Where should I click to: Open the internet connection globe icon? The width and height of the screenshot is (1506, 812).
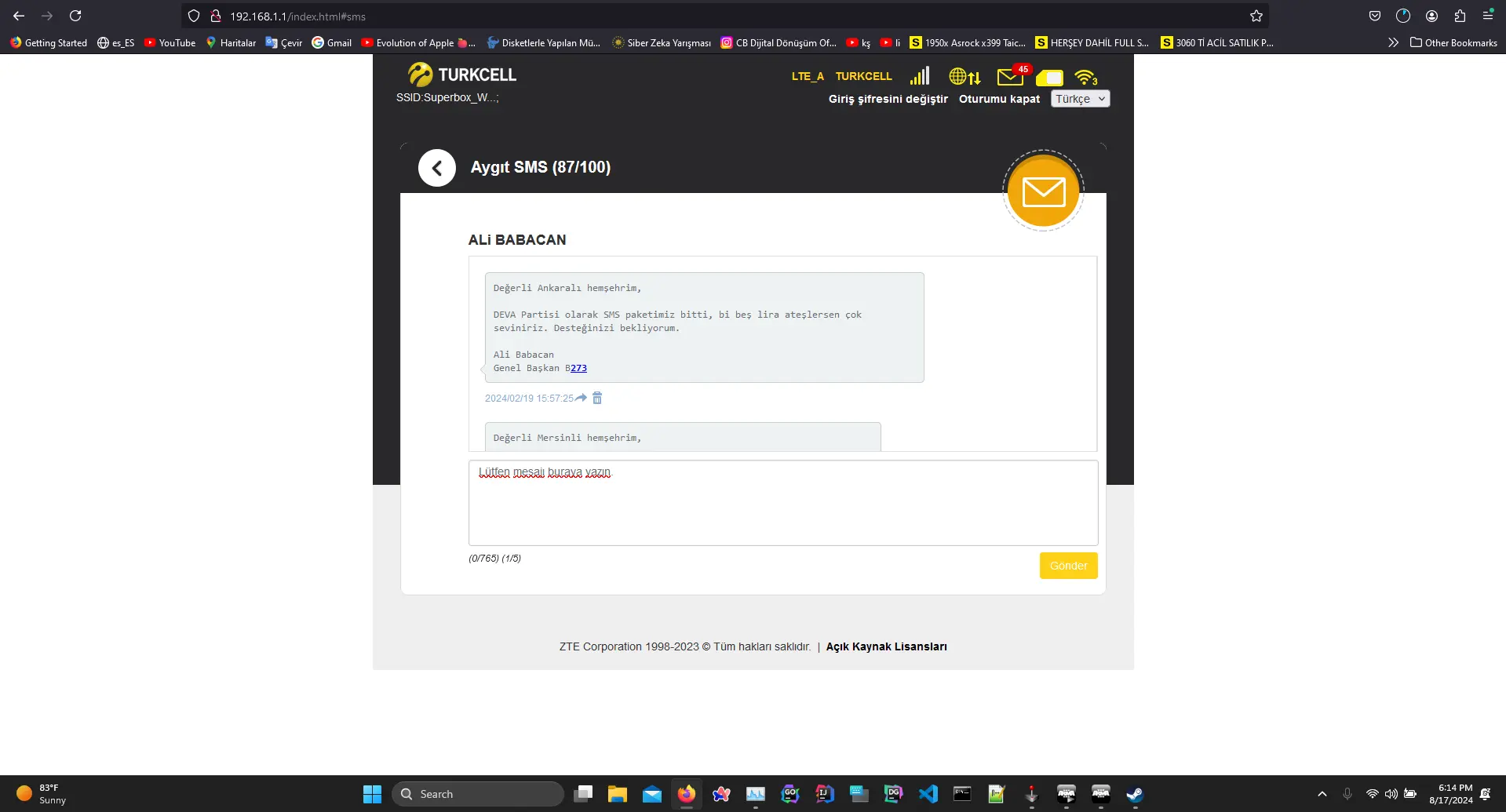964,76
